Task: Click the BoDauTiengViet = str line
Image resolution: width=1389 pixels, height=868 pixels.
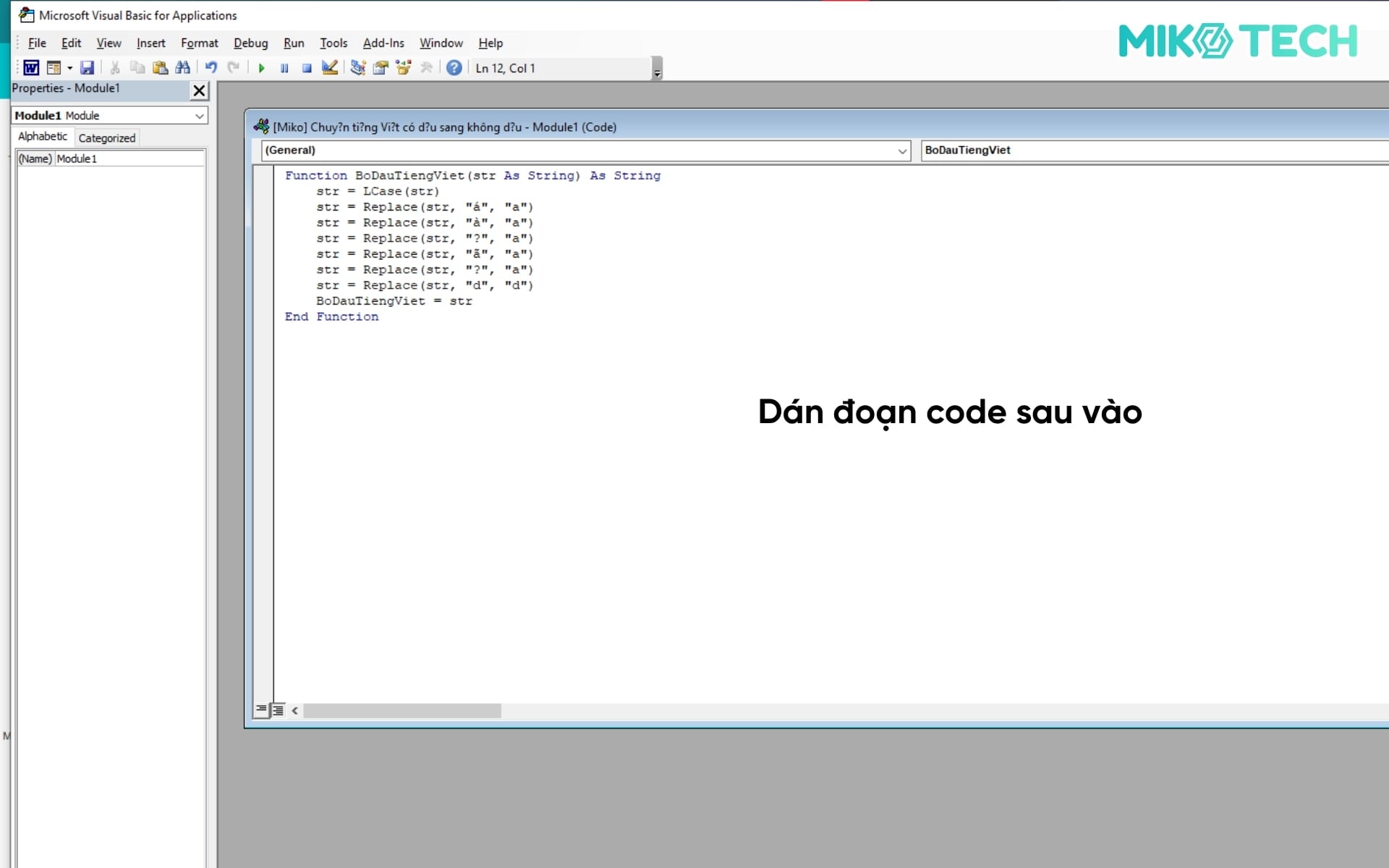Action: pos(394,301)
